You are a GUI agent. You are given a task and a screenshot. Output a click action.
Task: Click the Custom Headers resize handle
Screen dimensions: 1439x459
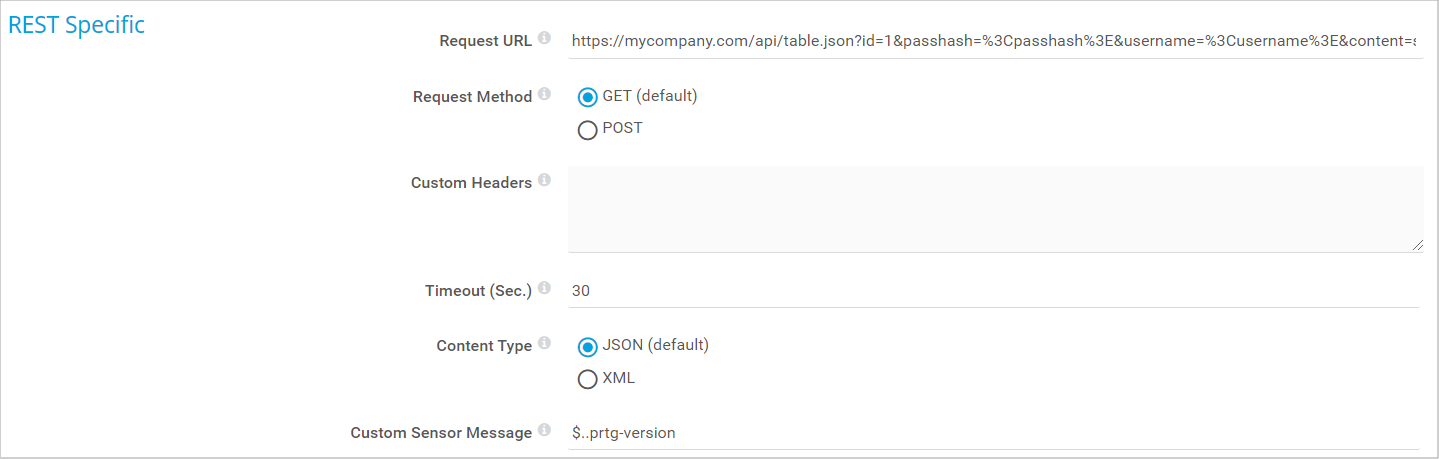click(x=1418, y=246)
